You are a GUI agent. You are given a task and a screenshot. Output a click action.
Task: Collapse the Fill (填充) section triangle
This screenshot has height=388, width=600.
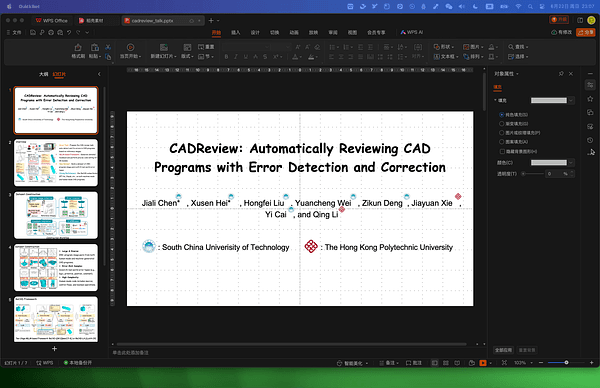click(x=495, y=100)
